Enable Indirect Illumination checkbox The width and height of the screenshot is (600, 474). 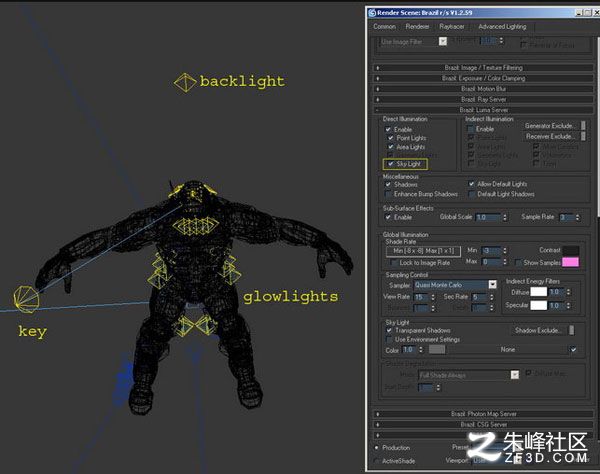pyautogui.click(x=471, y=129)
